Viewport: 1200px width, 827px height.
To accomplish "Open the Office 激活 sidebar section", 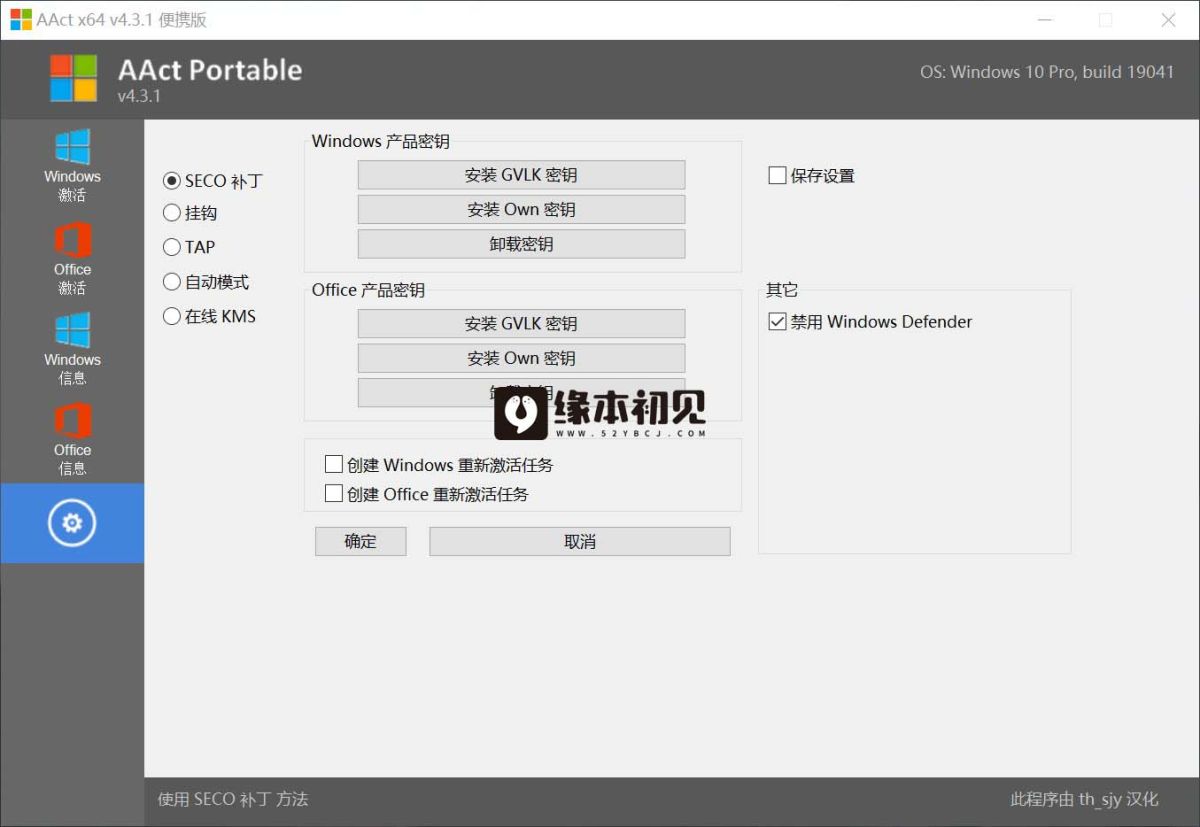I will (x=72, y=259).
